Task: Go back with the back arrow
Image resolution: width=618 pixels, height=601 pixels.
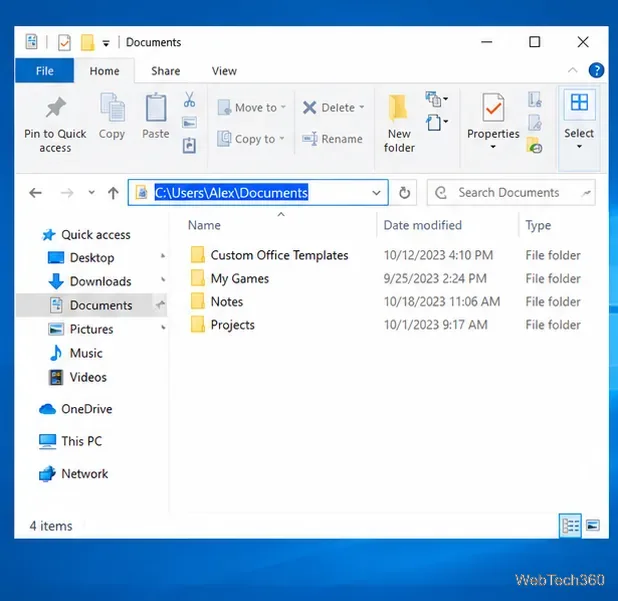Action: (35, 193)
